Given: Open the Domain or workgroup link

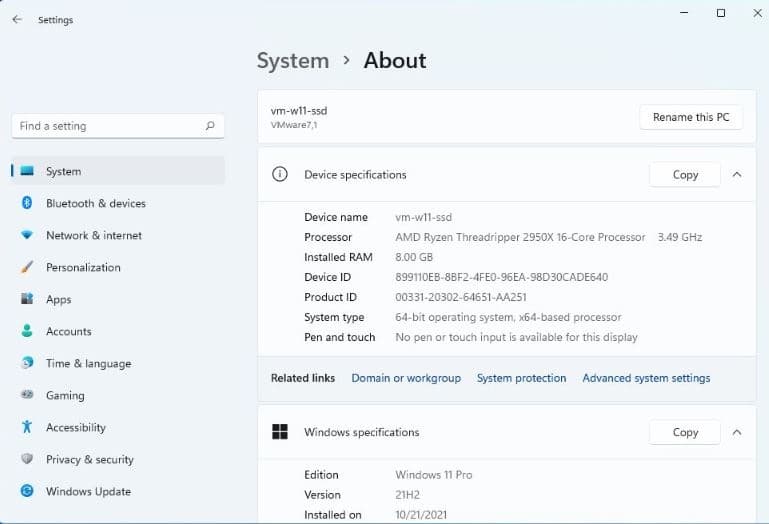Looking at the screenshot, I should tap(406, 378).
